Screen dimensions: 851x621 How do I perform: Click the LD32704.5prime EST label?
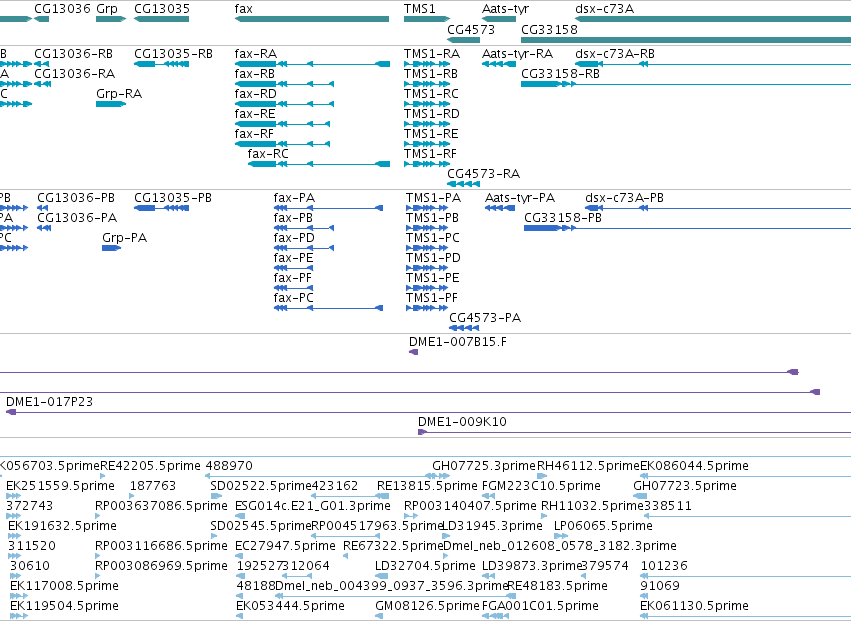coord(426,566)
